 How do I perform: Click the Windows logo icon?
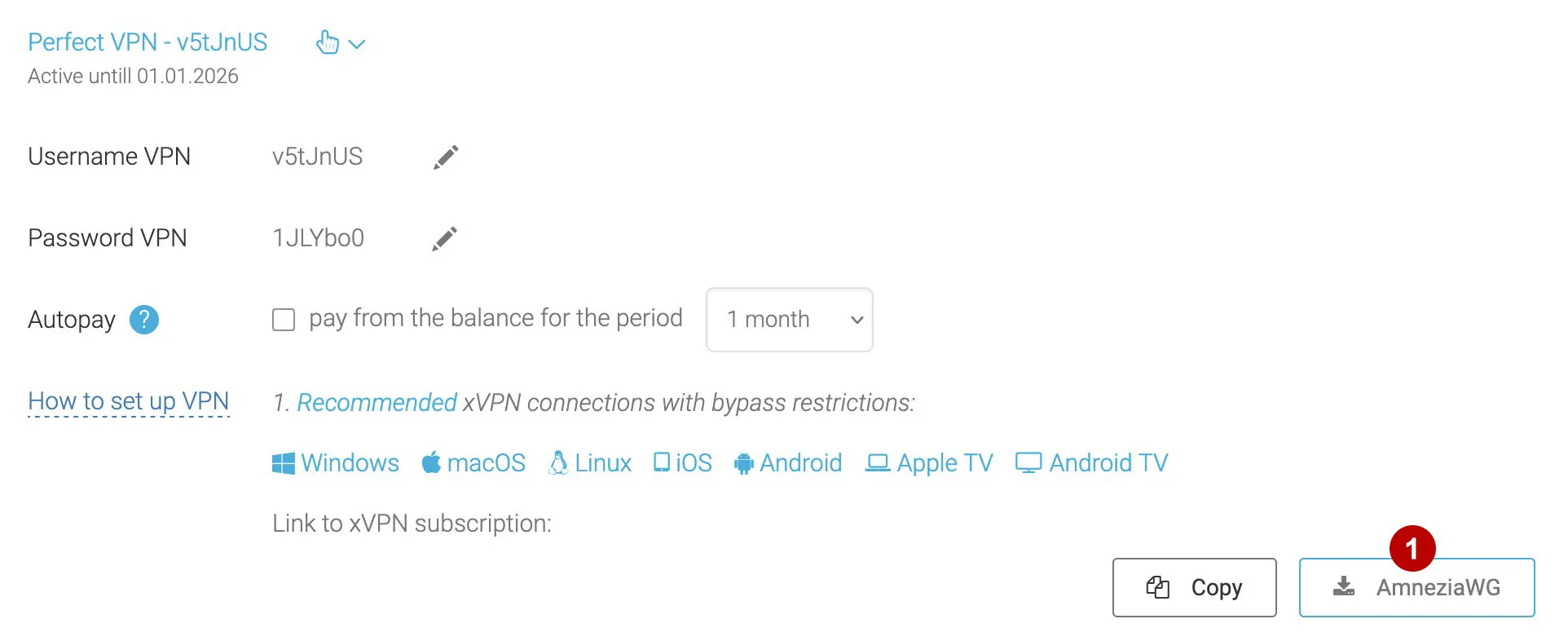[x=283, y=463]
